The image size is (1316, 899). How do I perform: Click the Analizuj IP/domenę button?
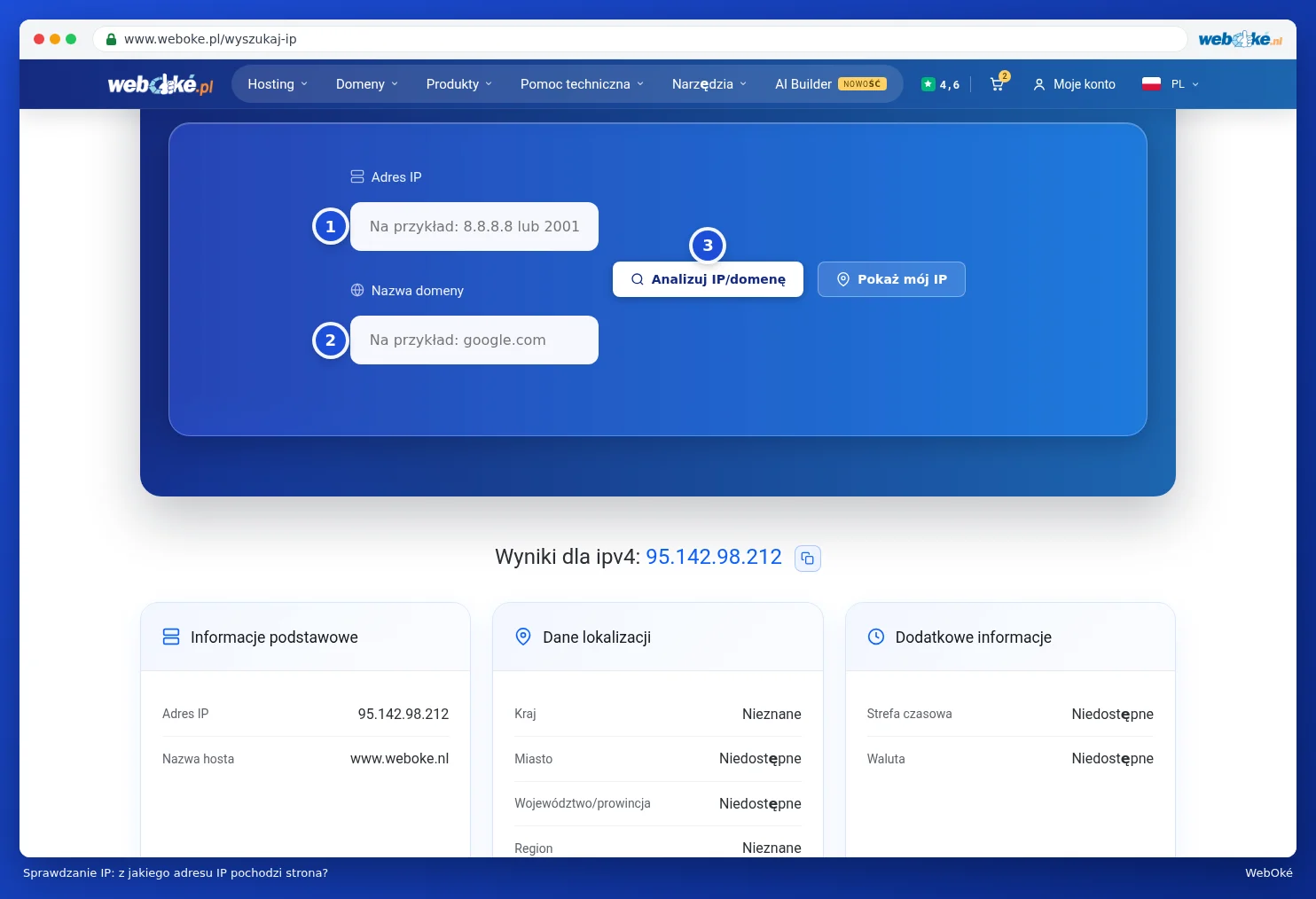pos(708,279)
